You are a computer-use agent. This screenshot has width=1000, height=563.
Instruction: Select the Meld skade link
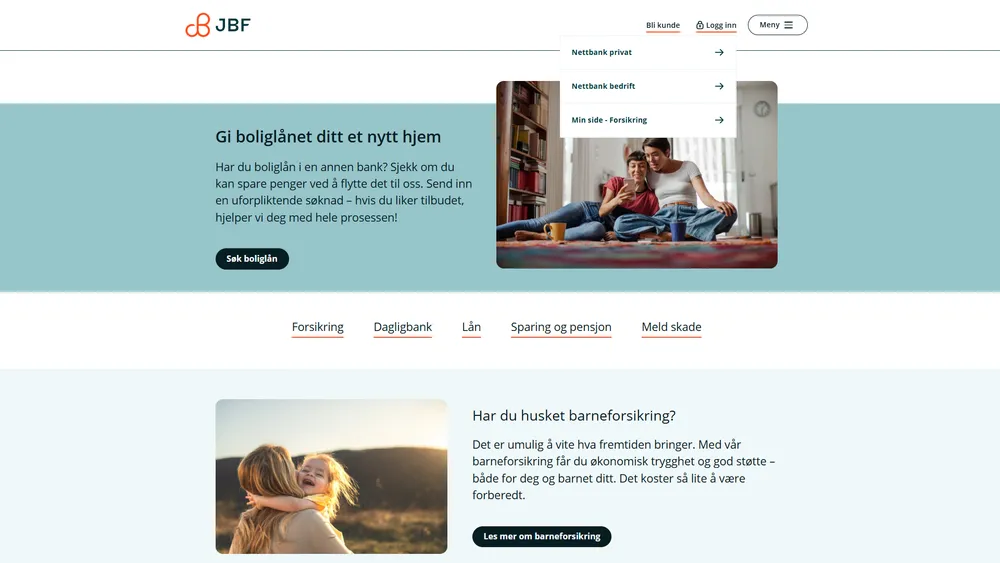671,328
